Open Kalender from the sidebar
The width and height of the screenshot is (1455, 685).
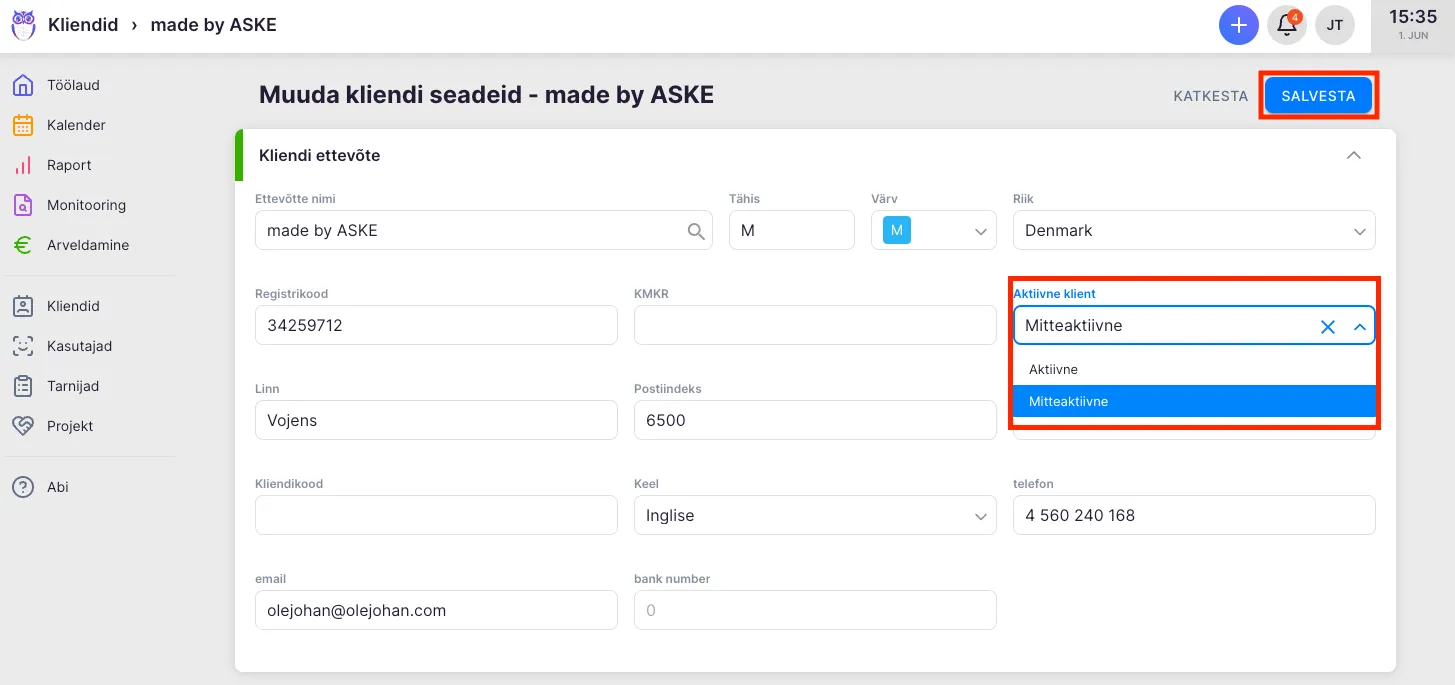(x=76, y=125)
